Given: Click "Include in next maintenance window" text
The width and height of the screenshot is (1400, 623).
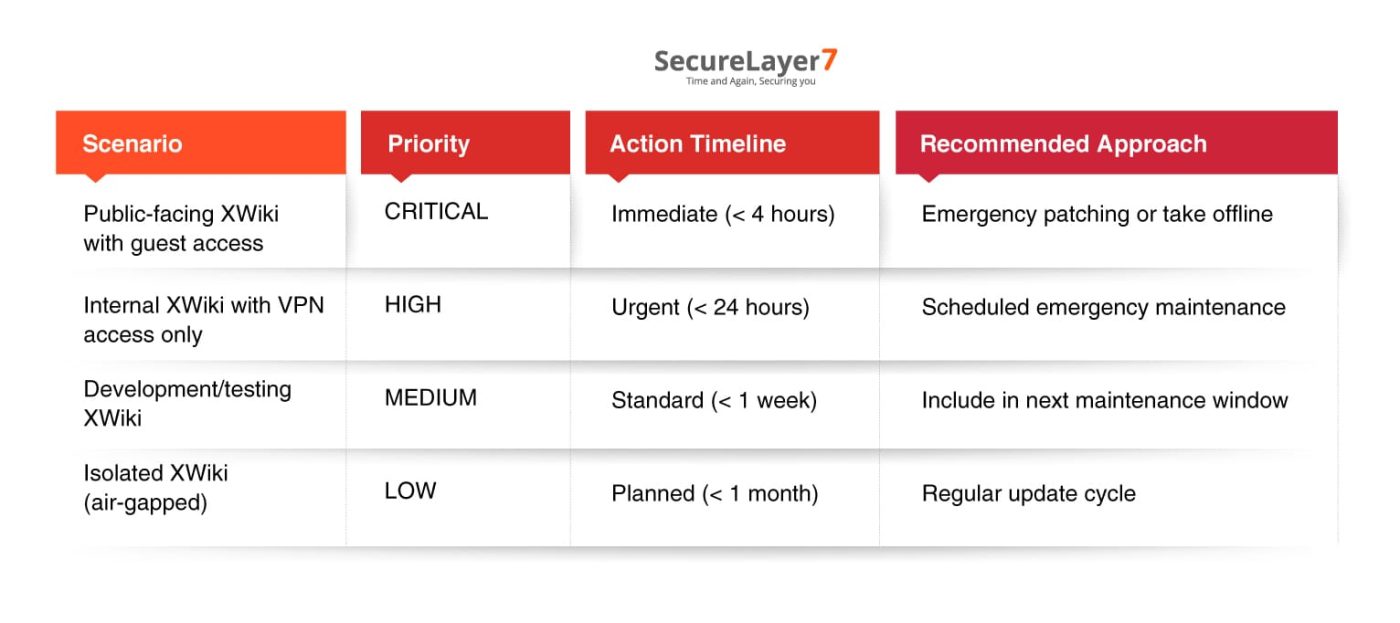Looking at the screenshot, I should point(1104,401).
